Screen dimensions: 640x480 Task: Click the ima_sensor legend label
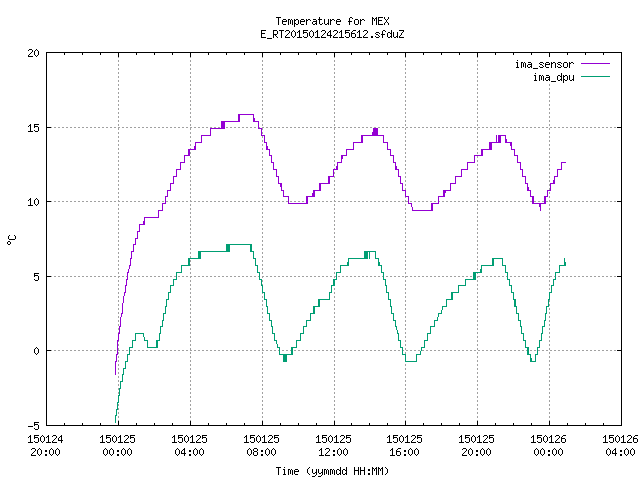click(544, 64)
